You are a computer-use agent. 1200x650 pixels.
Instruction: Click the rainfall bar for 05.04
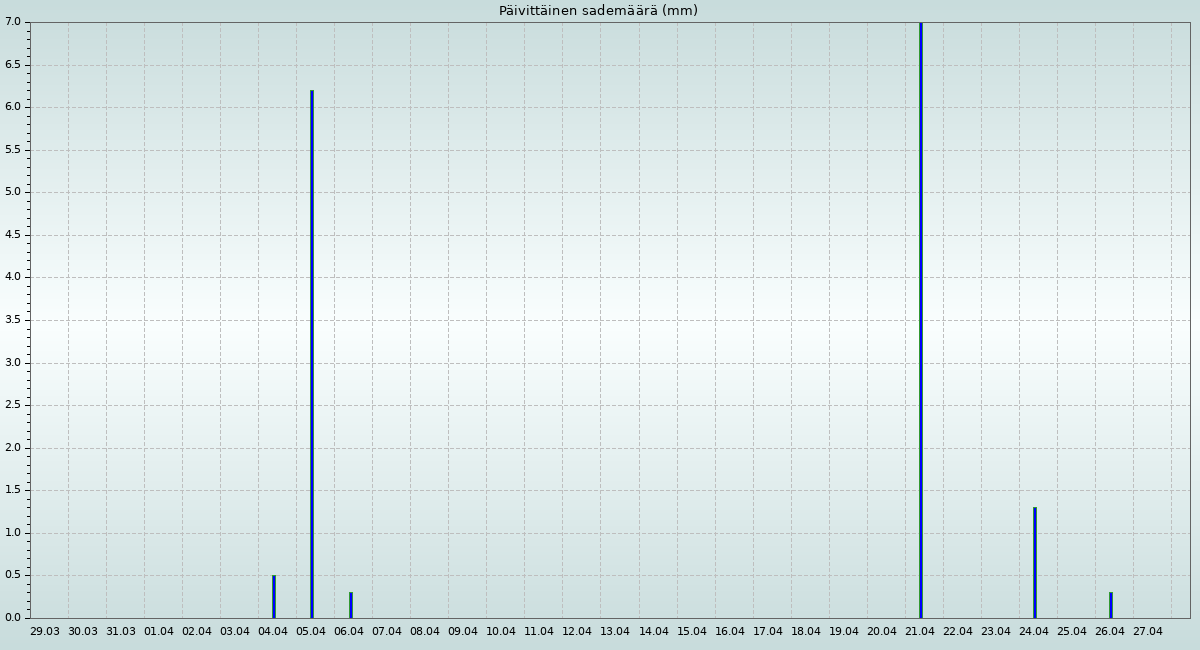pyautogui.click(x=312, y=354)
